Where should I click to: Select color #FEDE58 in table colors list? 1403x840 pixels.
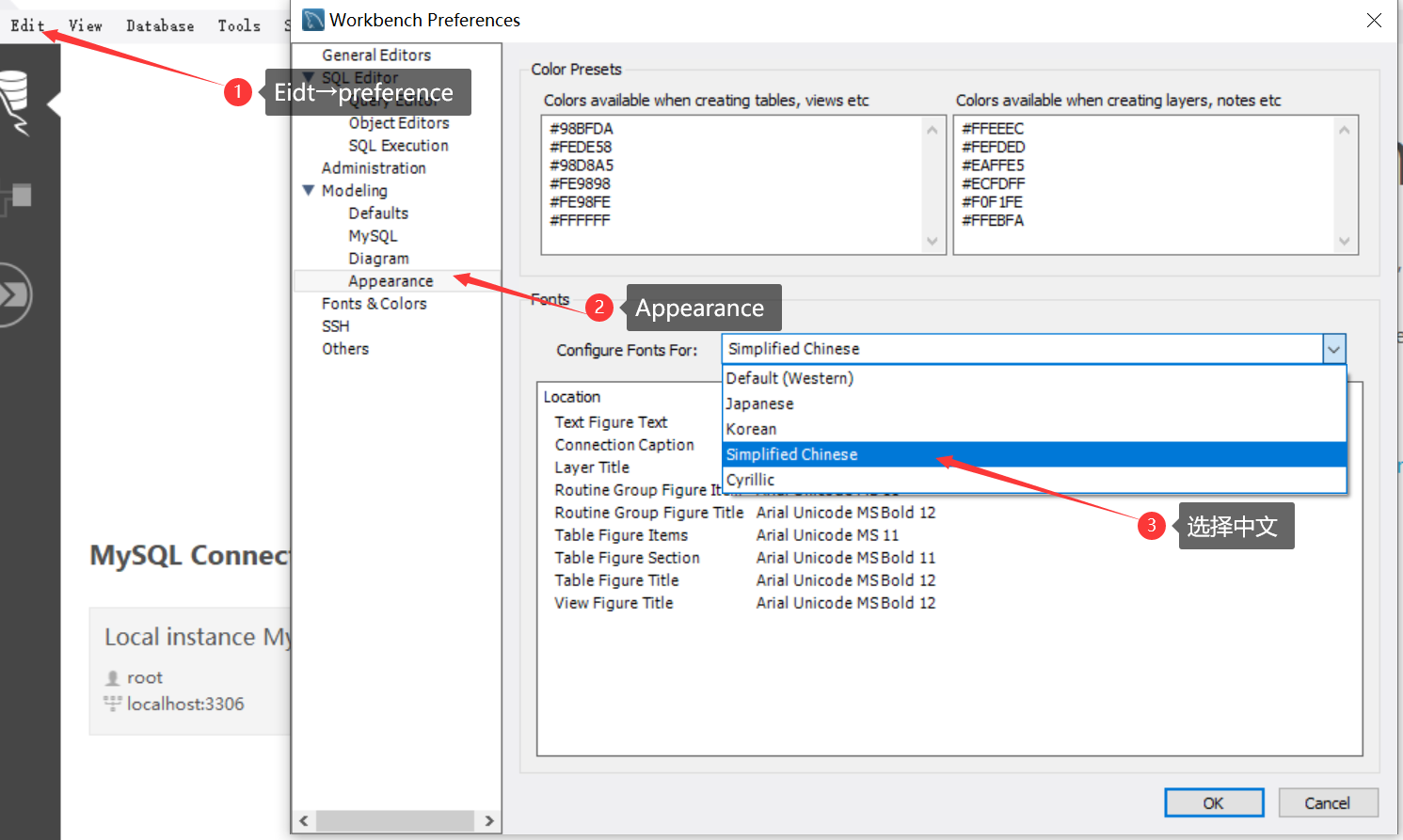point(581,147)
